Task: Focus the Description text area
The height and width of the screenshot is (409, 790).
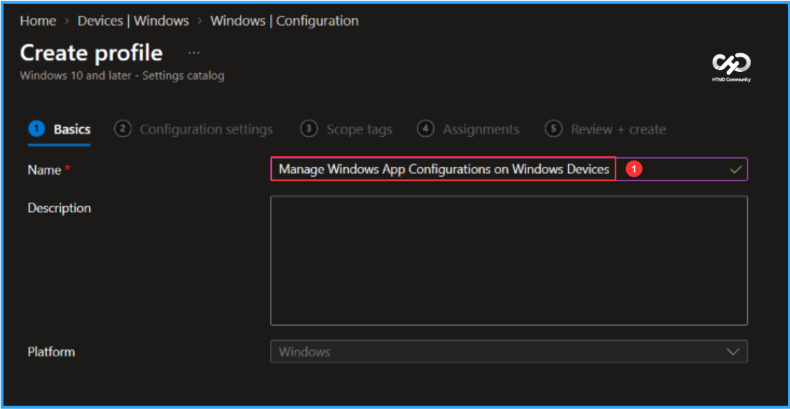Action: pyautogui.click(x=509, y=260)
